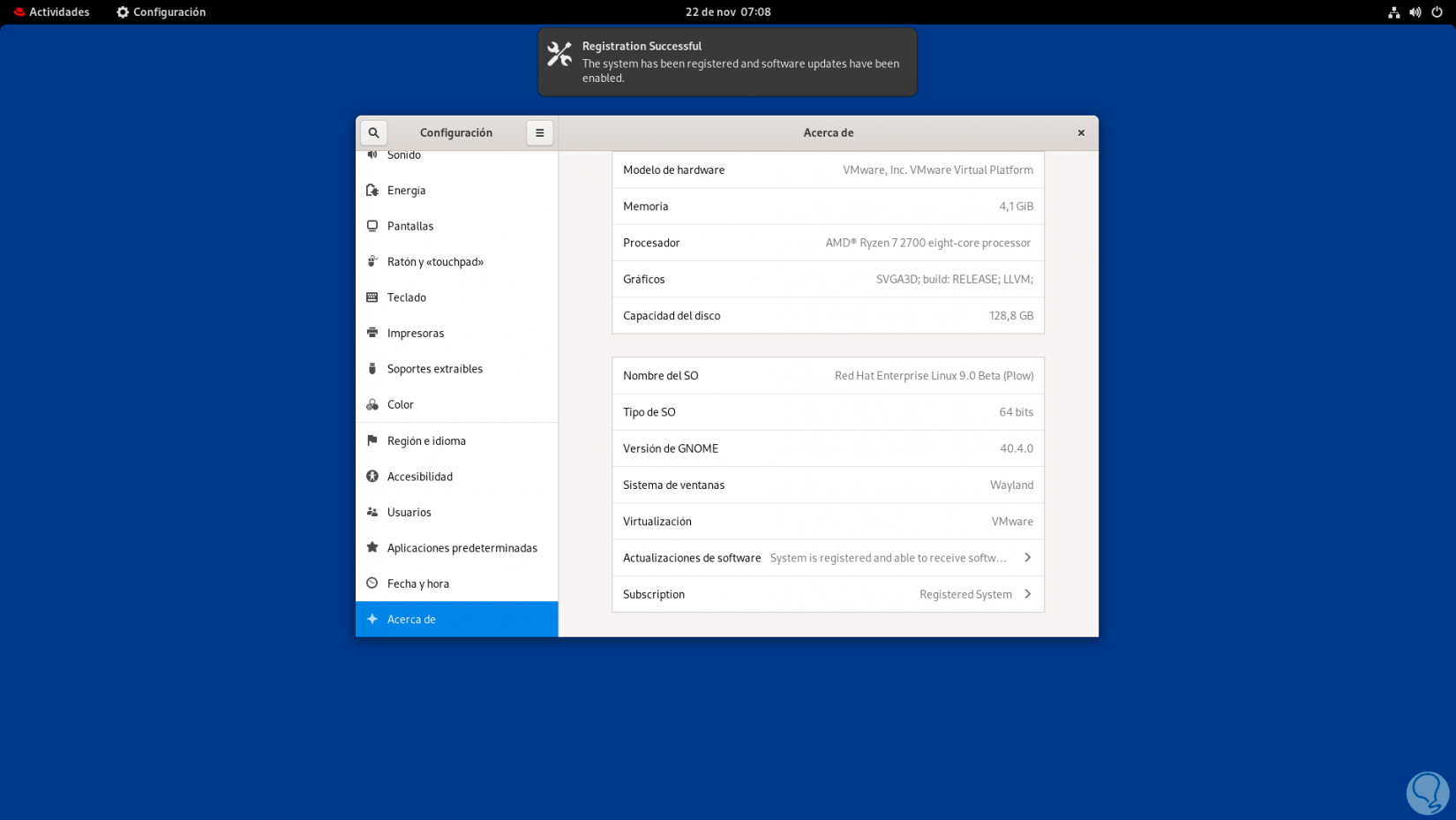
Task: Click the Soportes extraíbles USB icon
Action: pyautogui.click(x=372, y=369)
